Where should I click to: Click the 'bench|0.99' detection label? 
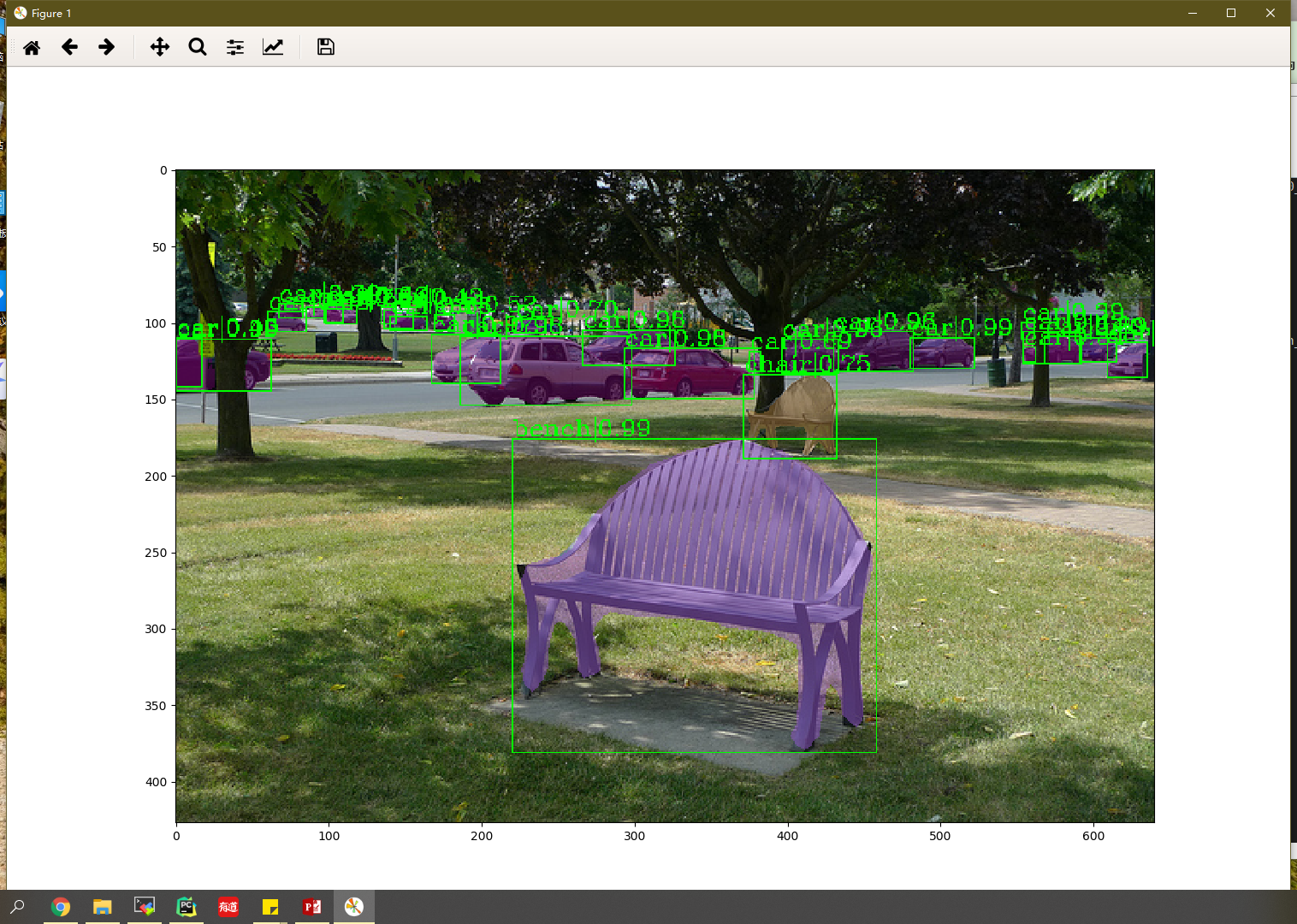tap(582, 428)
